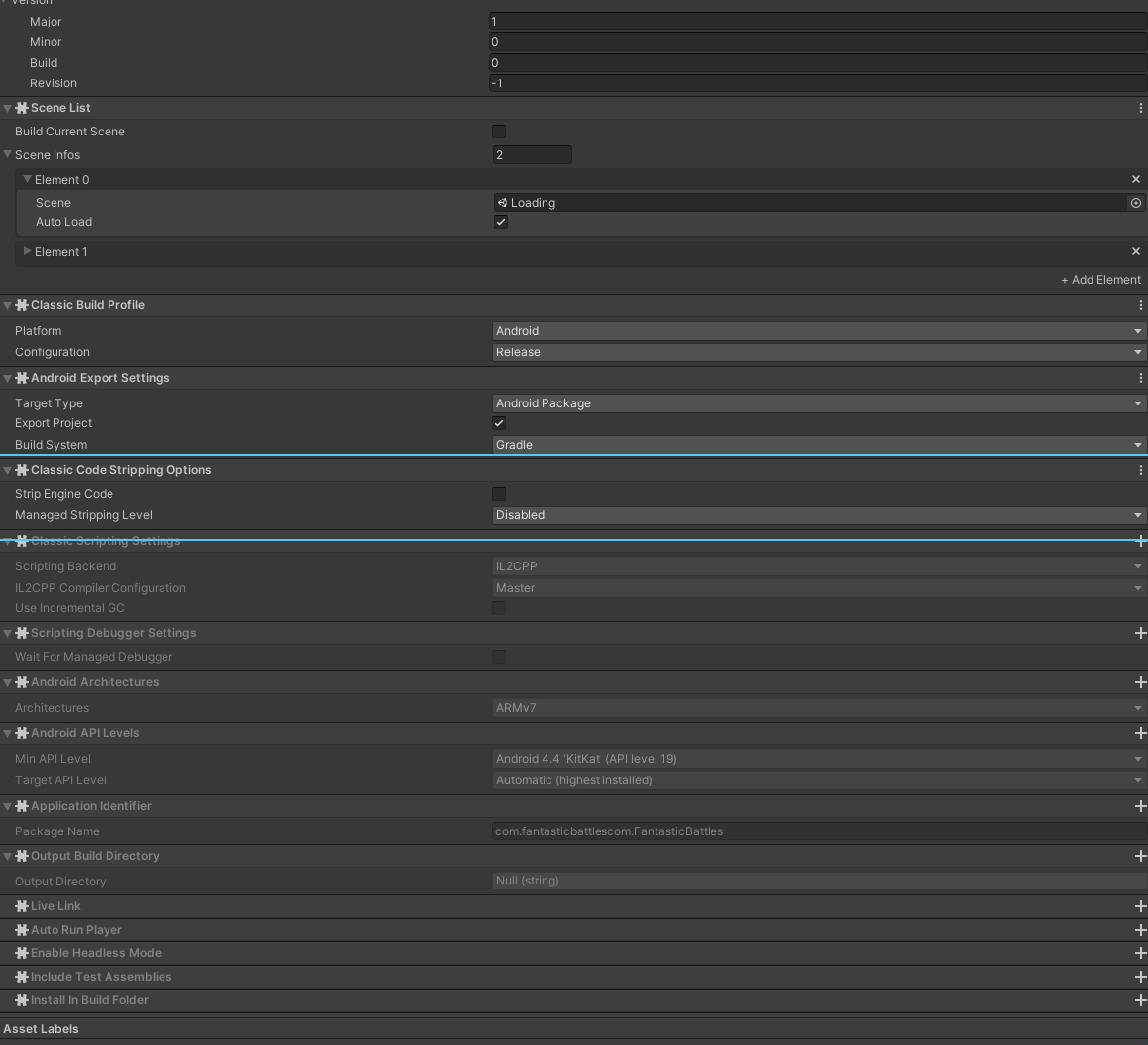
Task: Click the plus icon on Application Identifier header
Action: [1141, 805]
